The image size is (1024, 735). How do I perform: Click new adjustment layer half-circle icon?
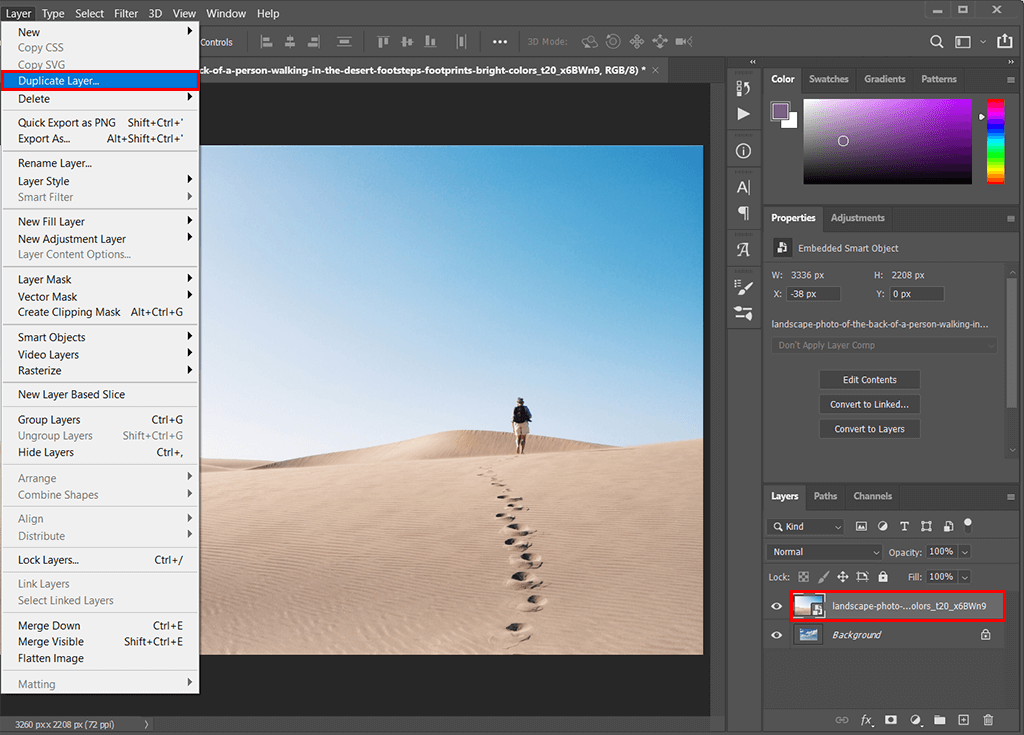point(916,720)
